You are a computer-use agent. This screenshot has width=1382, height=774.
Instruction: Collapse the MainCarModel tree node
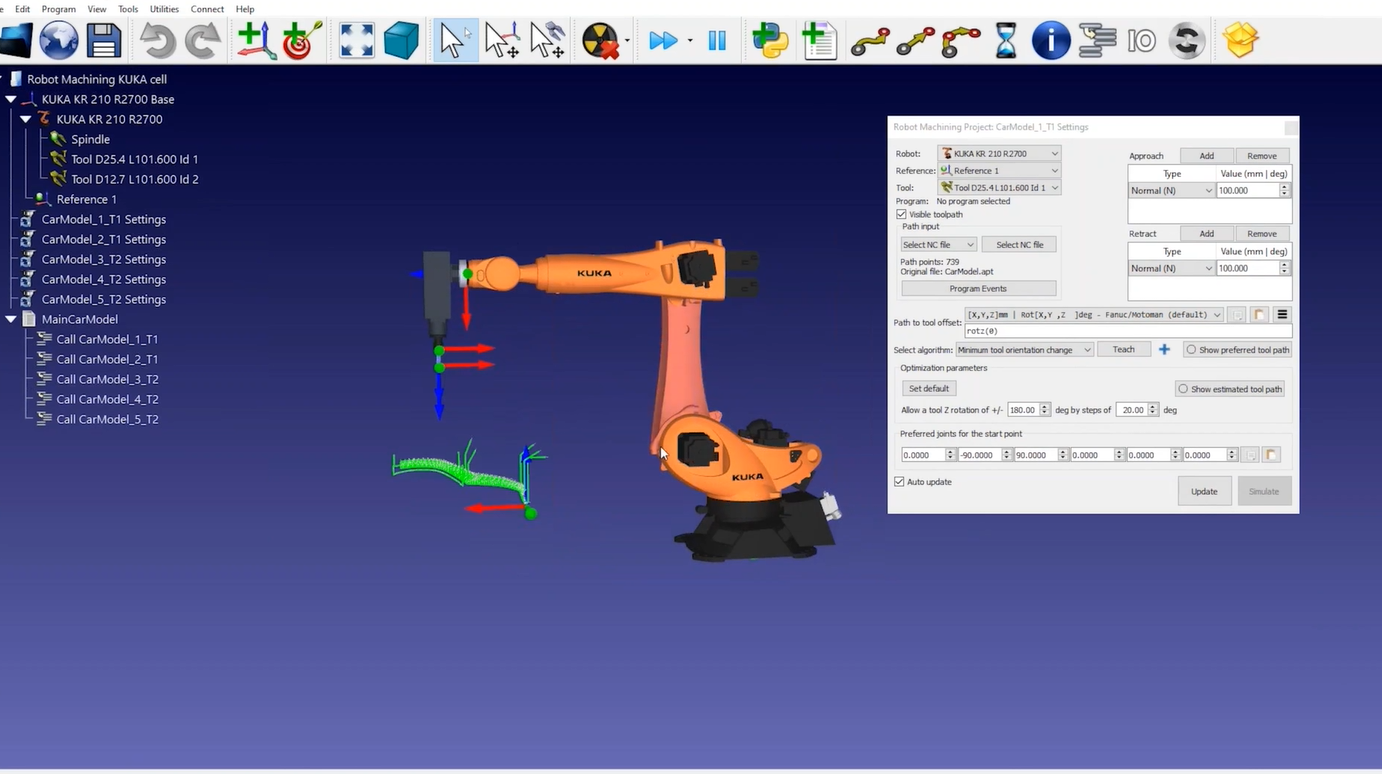10,319
